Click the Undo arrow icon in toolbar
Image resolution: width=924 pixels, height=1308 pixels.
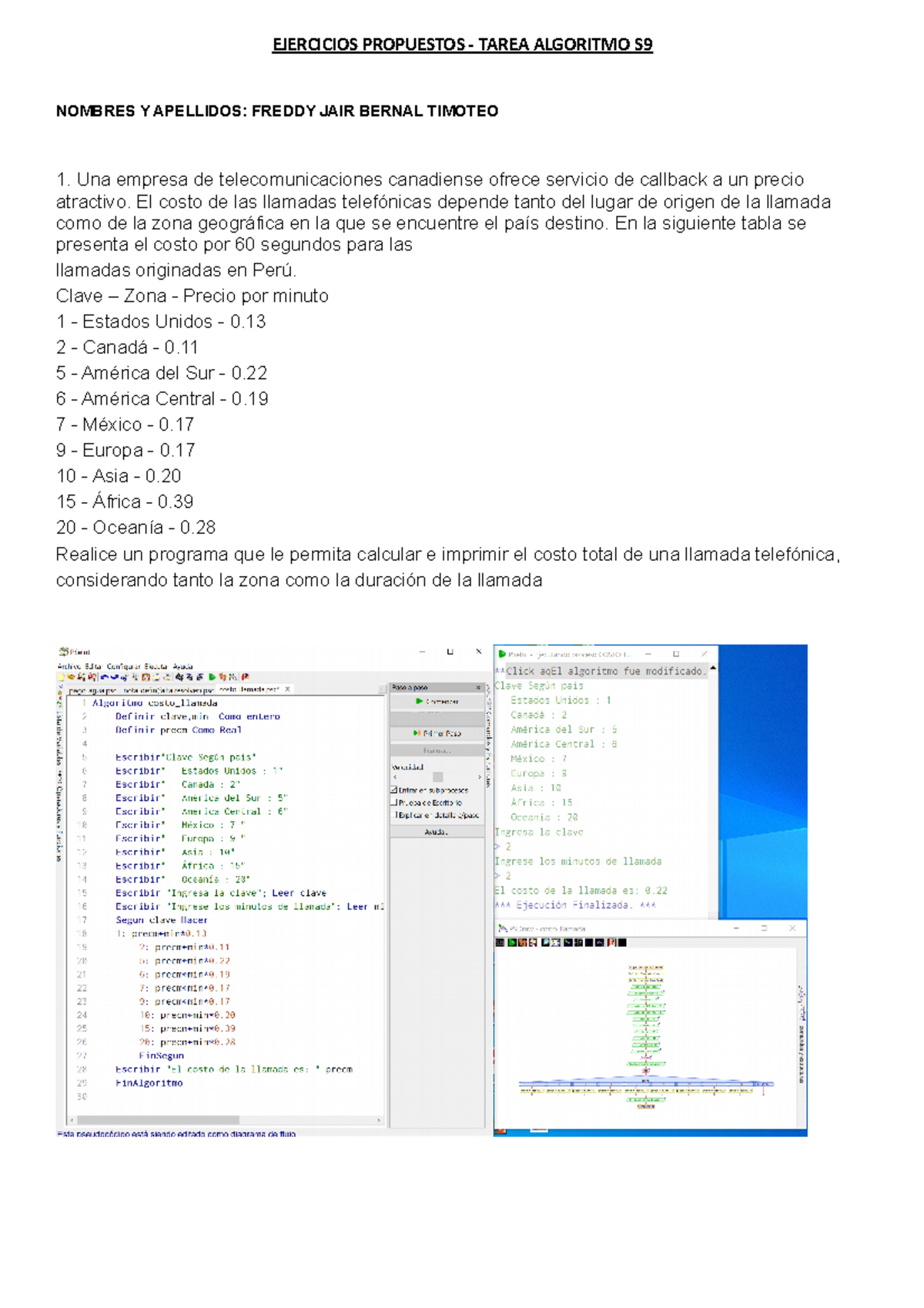105,677
